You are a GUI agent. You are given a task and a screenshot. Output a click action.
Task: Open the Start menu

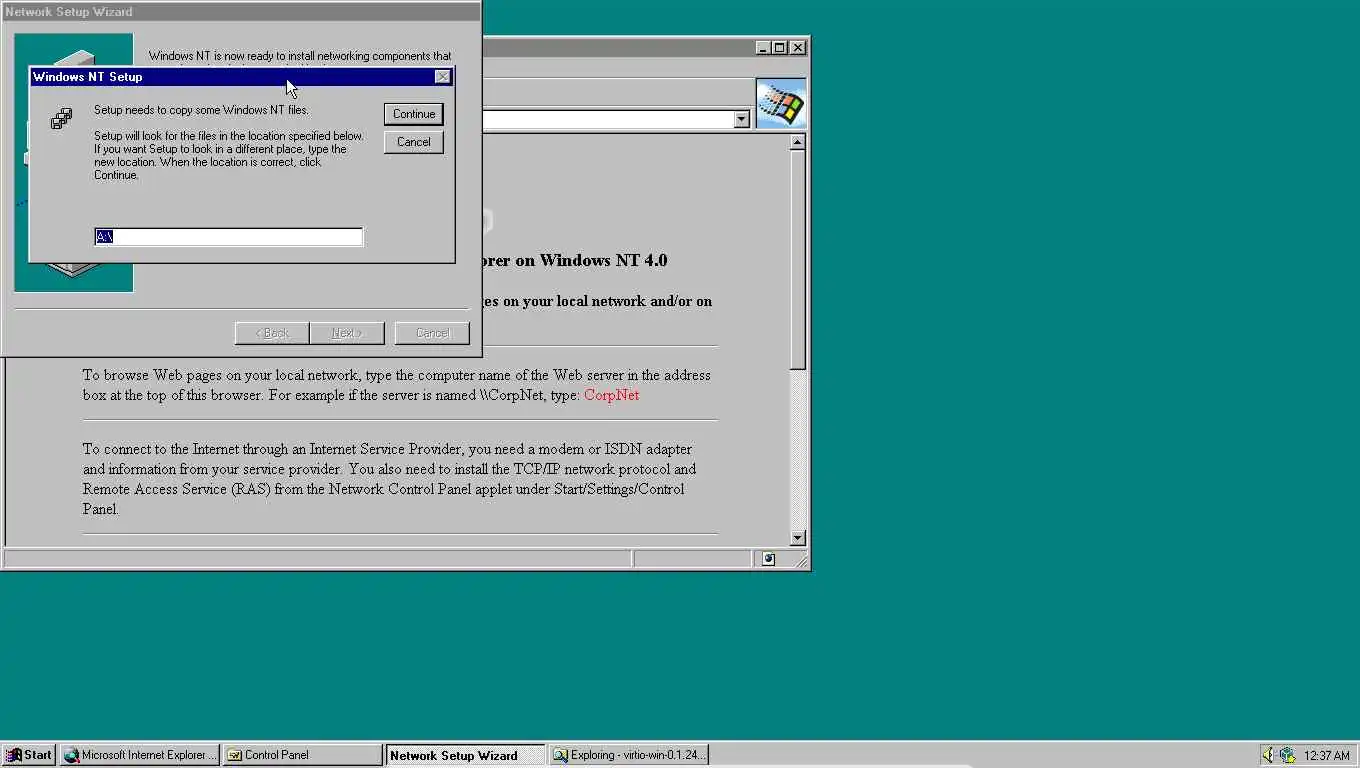(x=28, y=755)
